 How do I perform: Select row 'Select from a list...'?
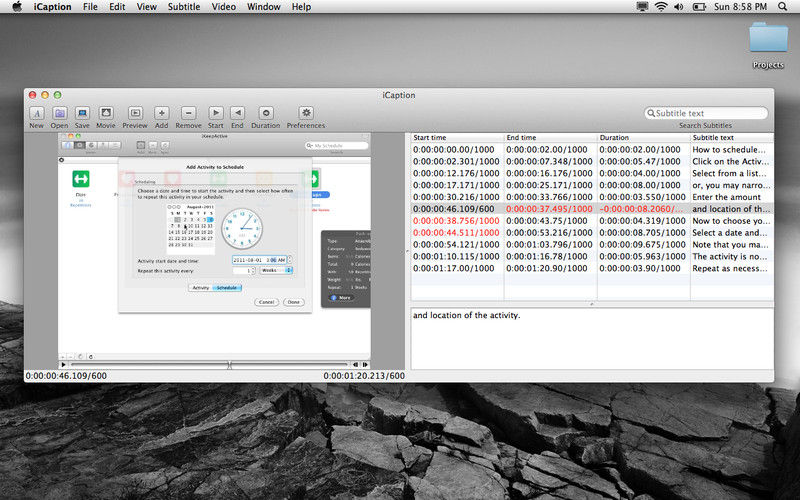coord(592,173)
